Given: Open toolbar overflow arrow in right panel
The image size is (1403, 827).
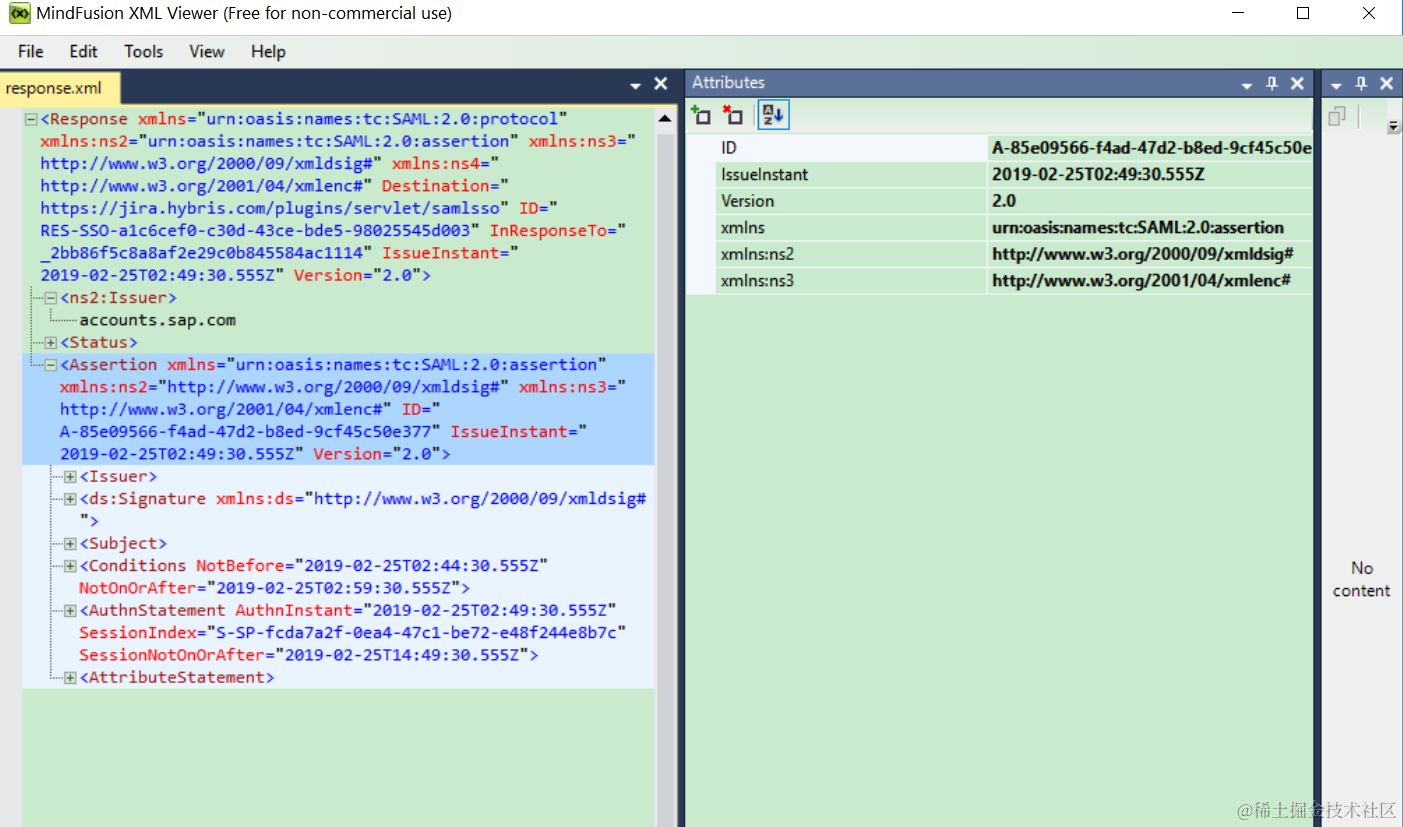Looking at the screenshot, I should pos(1393,127).
